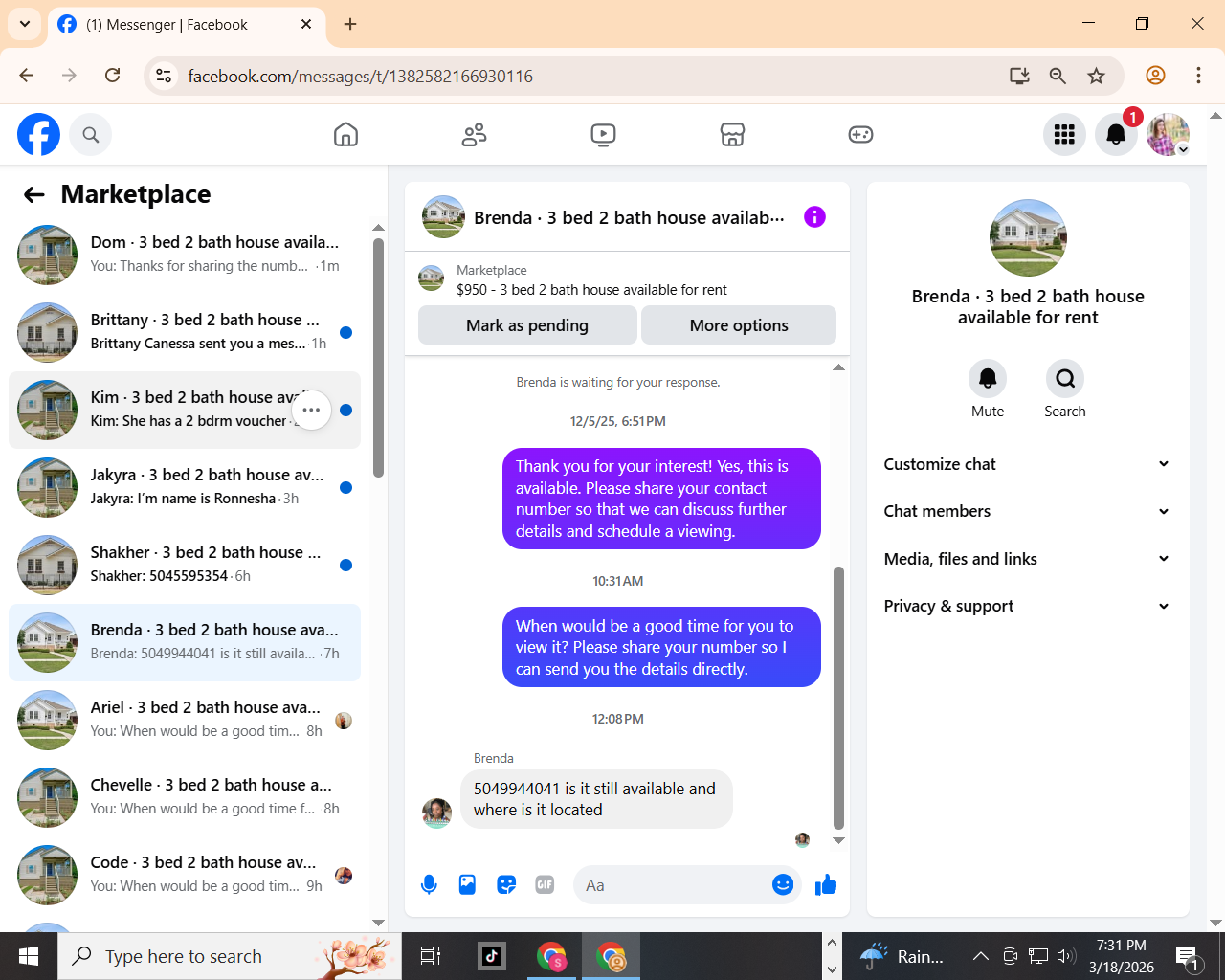Open the volume control in system tray

1066,955
